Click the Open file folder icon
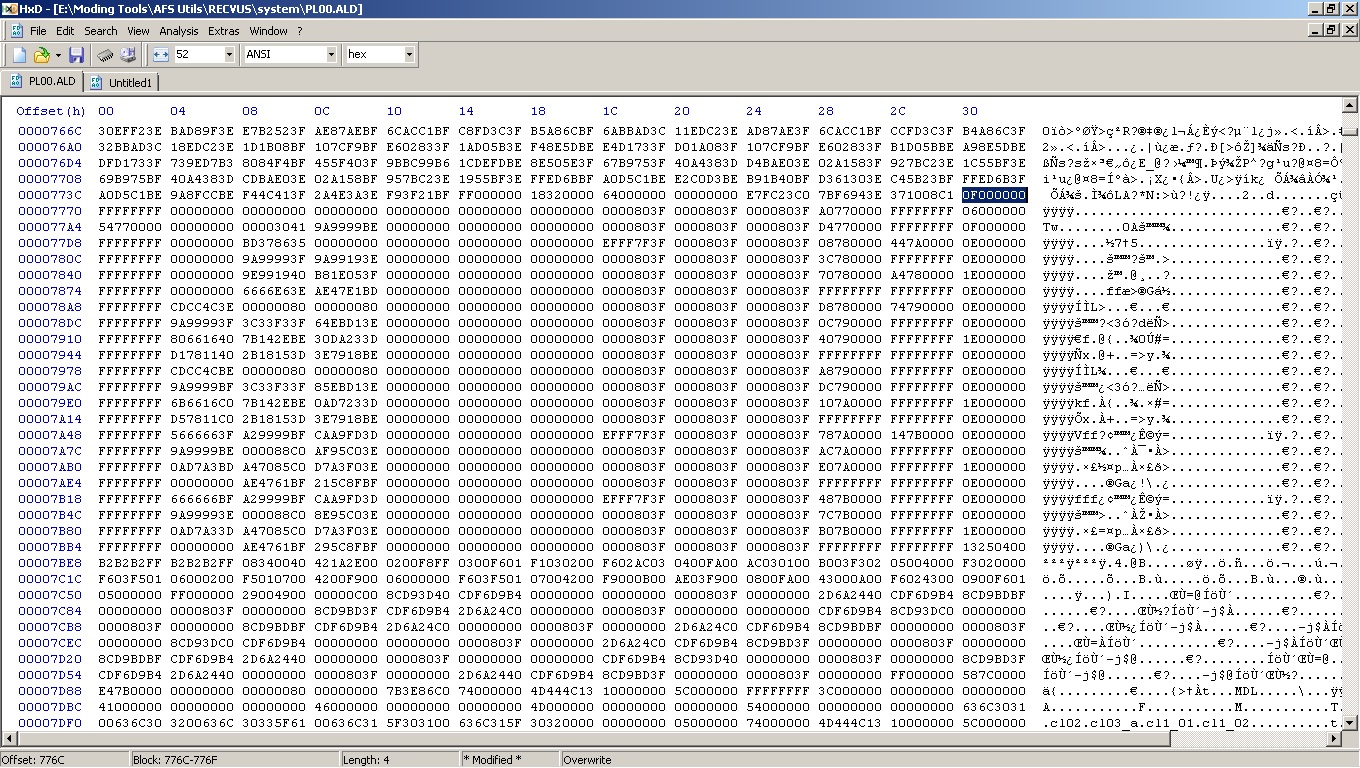Screen dimensions: 1360x768 [41, 54]
